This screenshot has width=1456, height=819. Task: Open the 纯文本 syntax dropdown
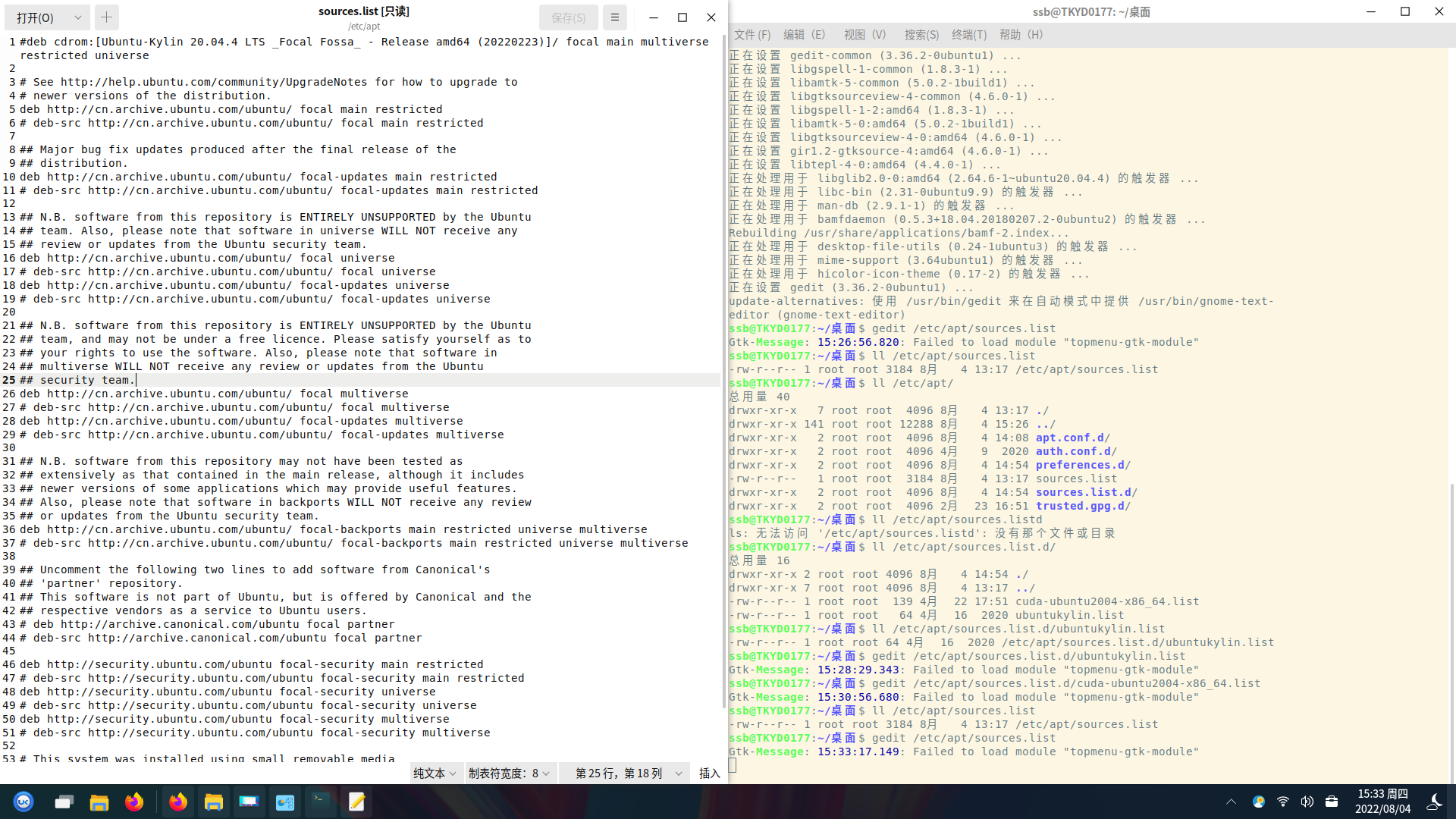click(435, 773)
